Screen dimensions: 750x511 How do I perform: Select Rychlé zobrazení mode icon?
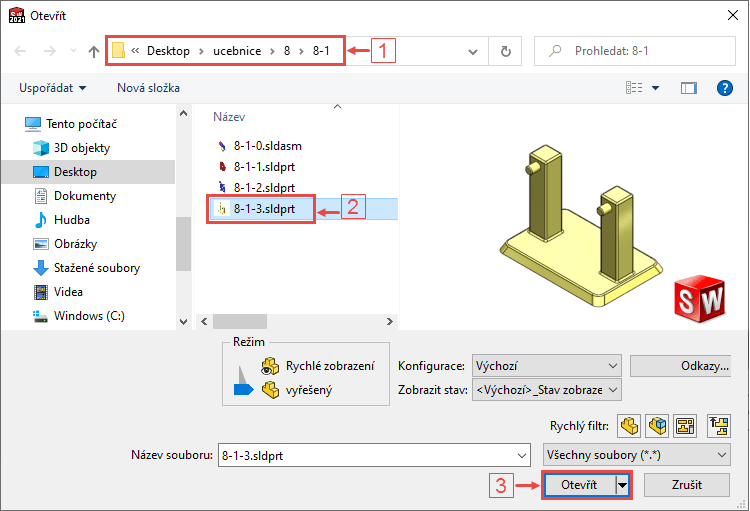[x=270, y=366]
